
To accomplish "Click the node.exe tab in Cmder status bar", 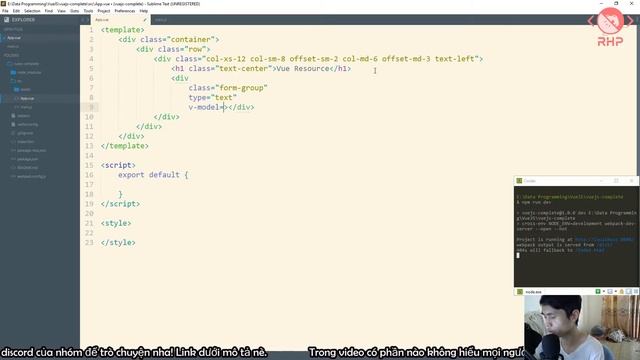I will coord(530,292).
